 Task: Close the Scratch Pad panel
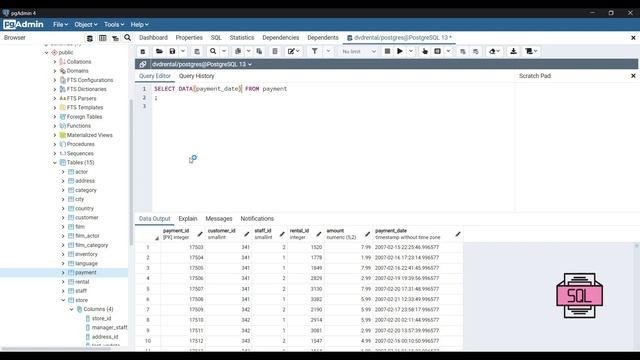(633, 76)
